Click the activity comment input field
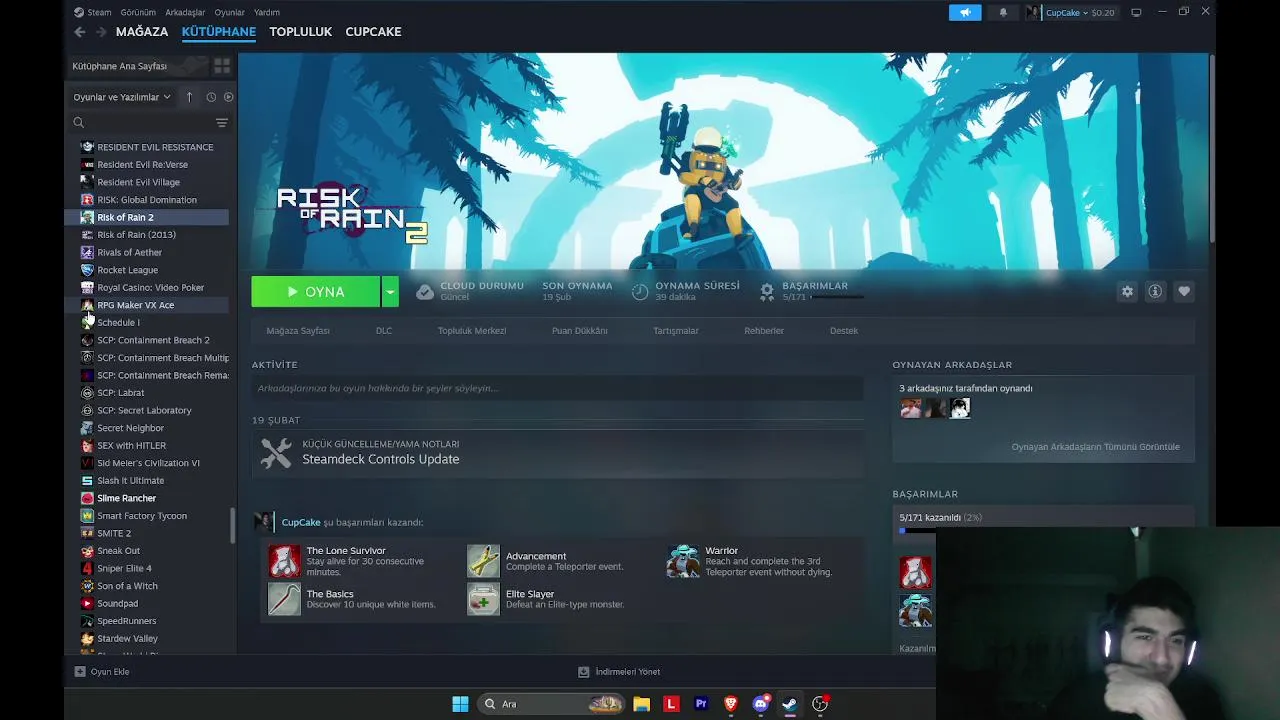 (x=557, y=388)
